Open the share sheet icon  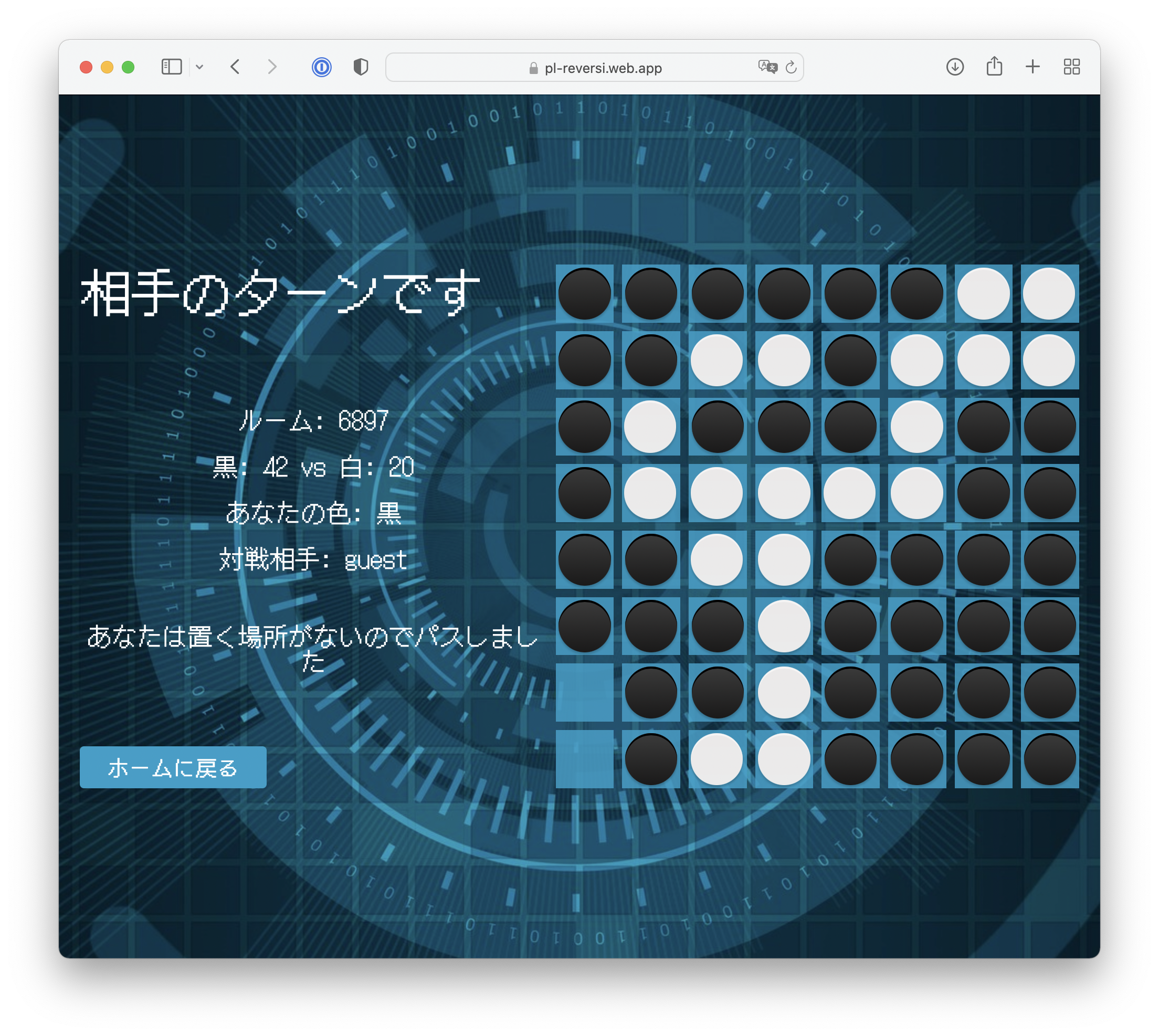(994, 67)
